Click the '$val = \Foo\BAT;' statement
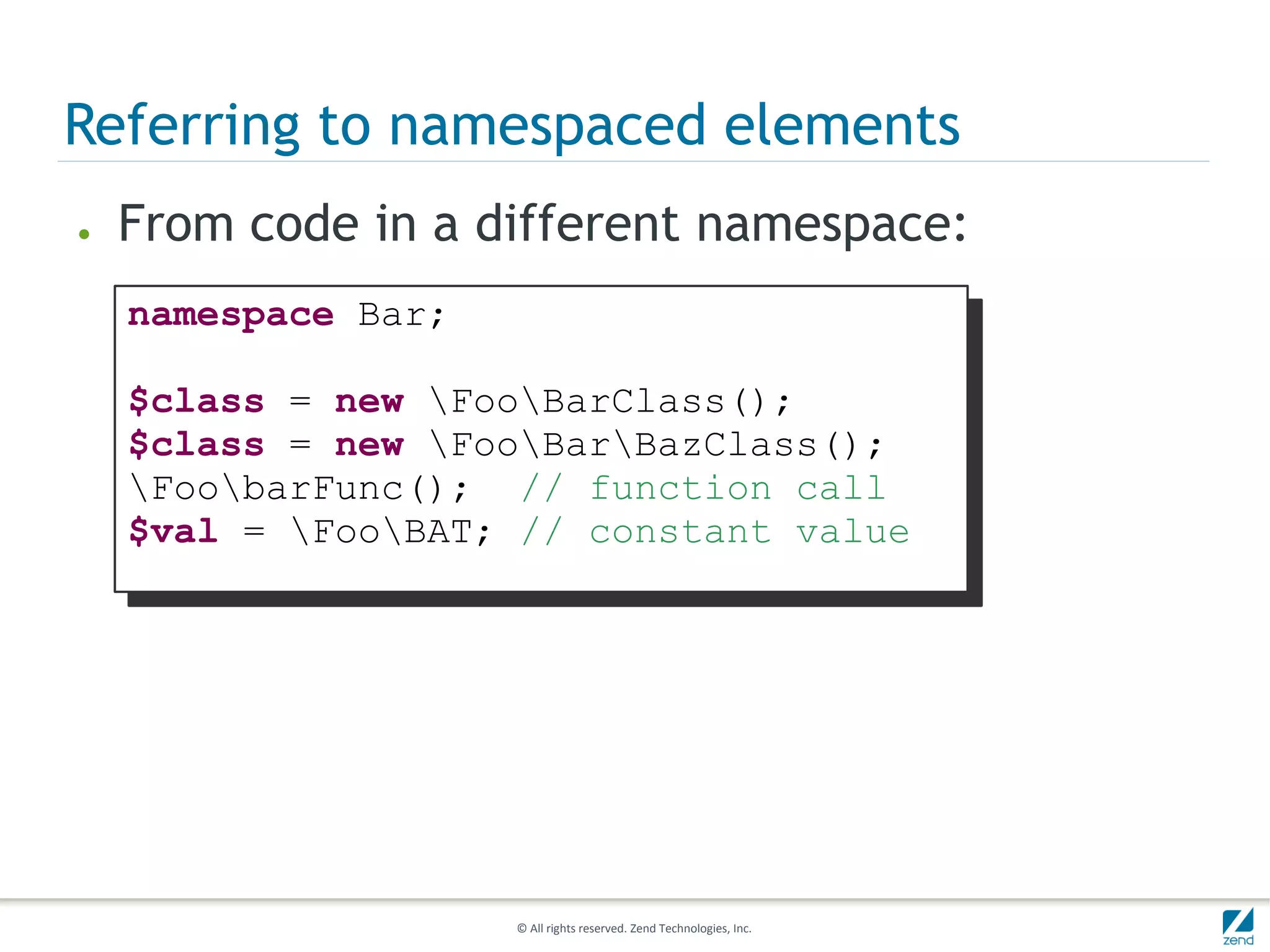The image size is (1270, 952). 309,532
